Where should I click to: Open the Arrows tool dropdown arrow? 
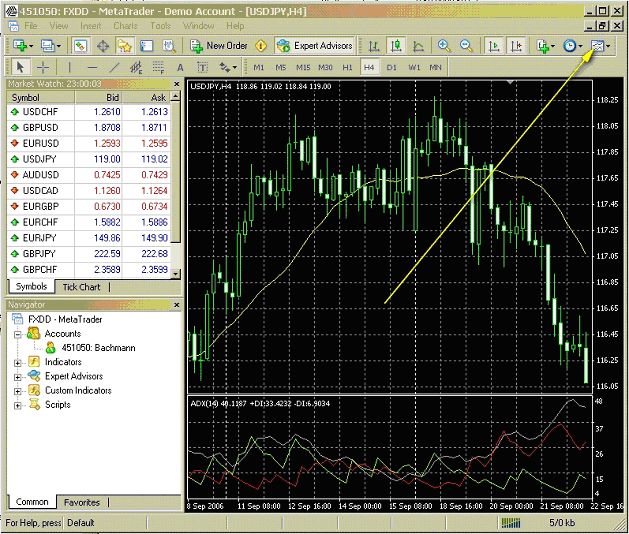point(235,67)
